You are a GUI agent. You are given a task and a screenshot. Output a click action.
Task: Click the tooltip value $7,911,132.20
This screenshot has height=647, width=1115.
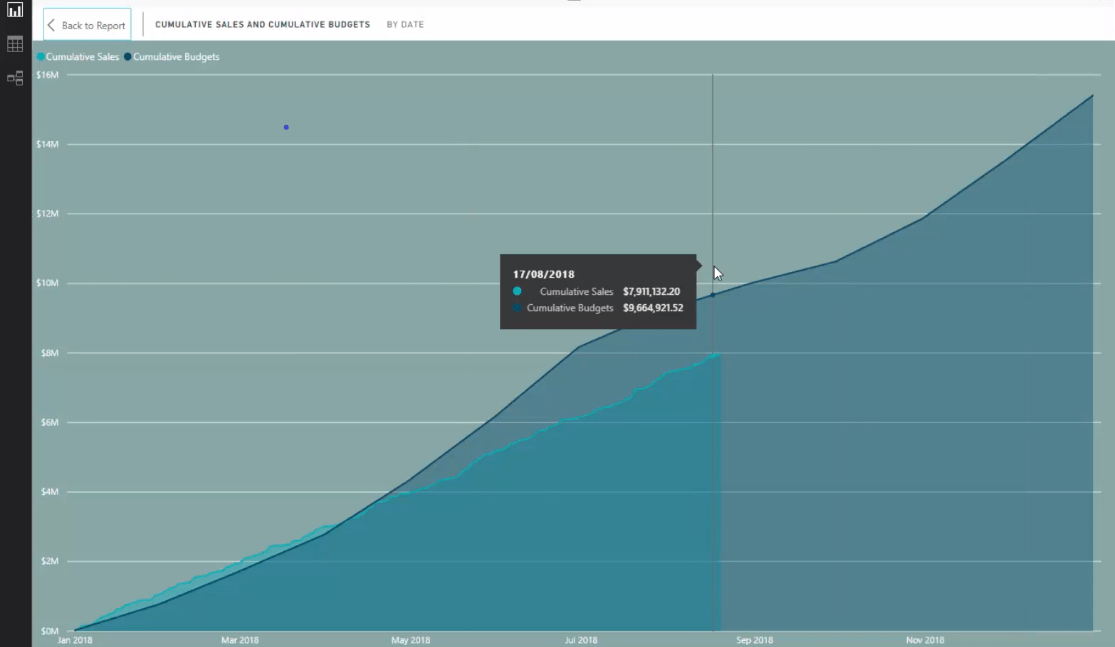651,292
